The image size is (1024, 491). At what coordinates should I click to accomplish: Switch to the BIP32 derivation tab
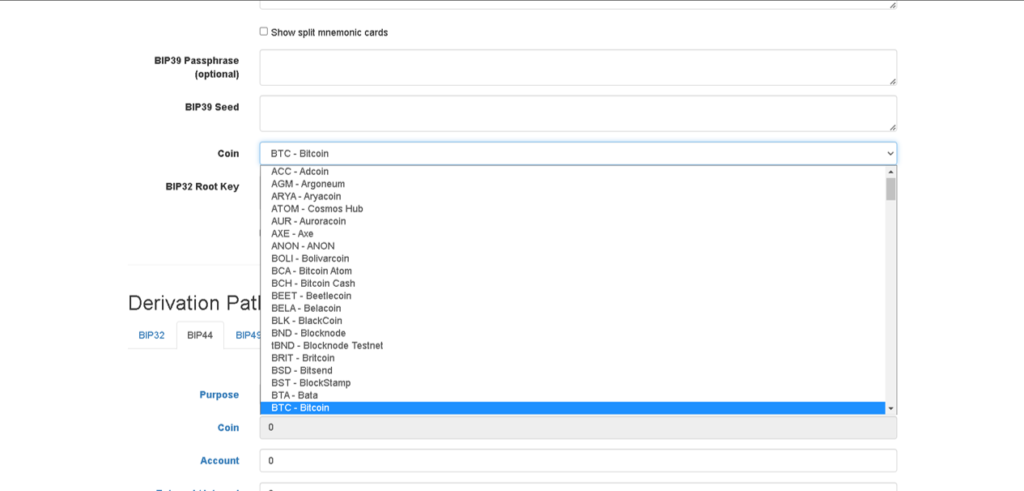tap(152, 335)
